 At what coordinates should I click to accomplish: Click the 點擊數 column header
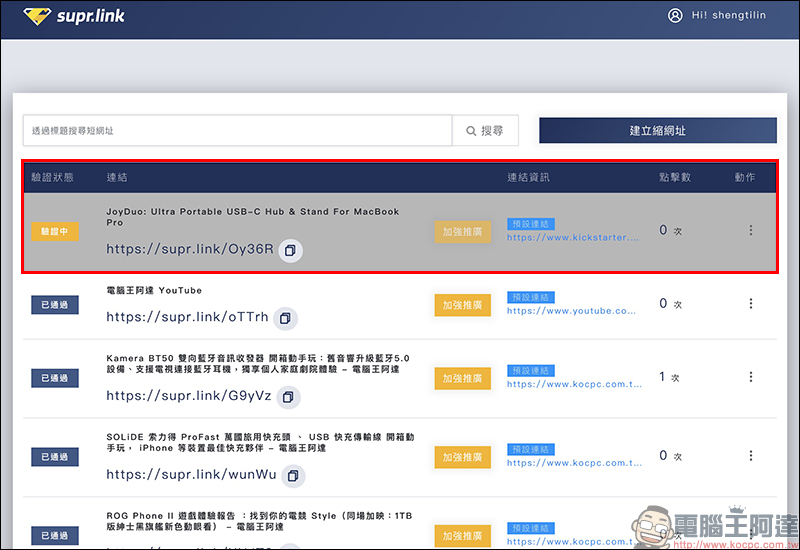click(x=675, y=178)
